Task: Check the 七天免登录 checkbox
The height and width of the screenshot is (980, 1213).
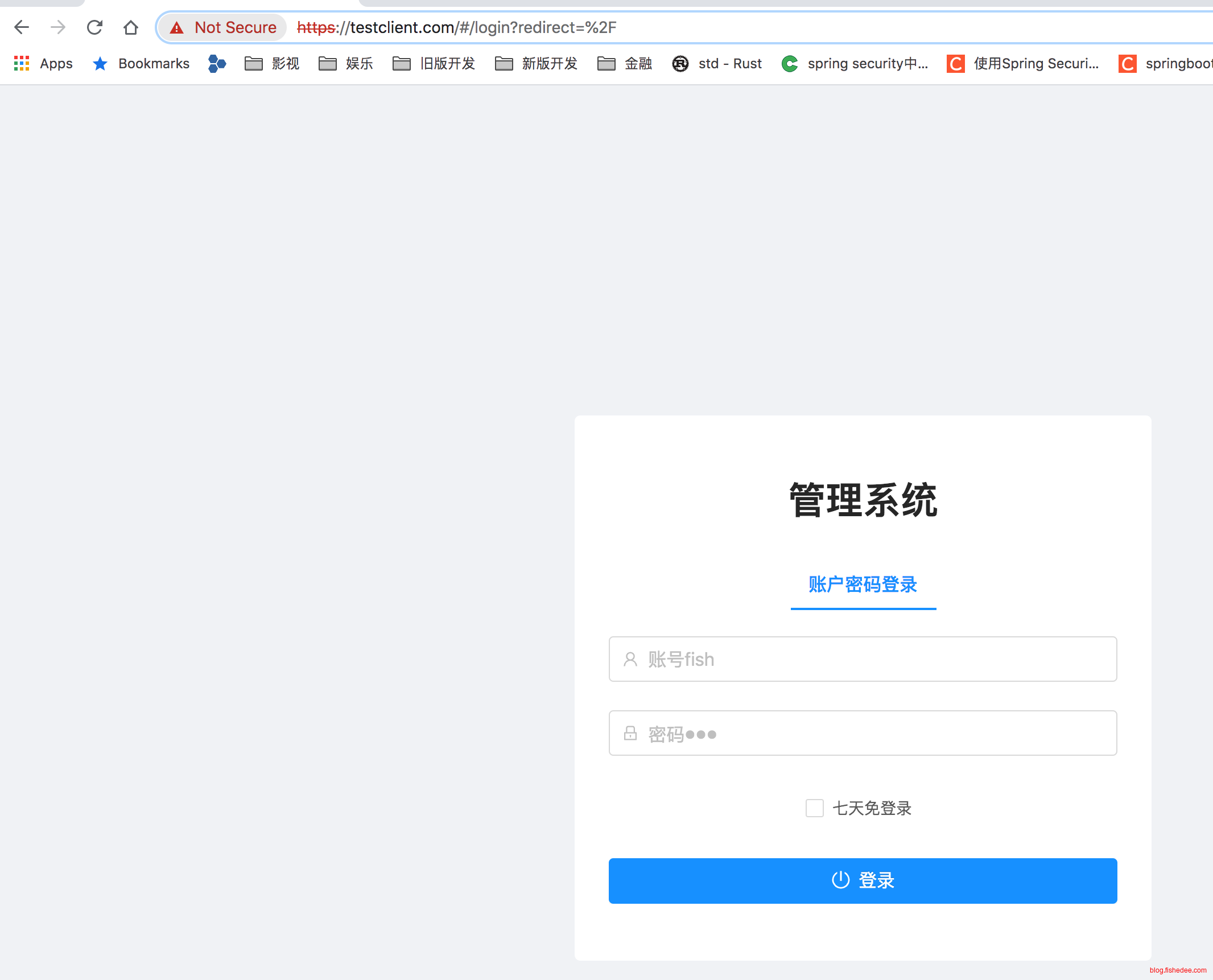Action: pos(814,808)
